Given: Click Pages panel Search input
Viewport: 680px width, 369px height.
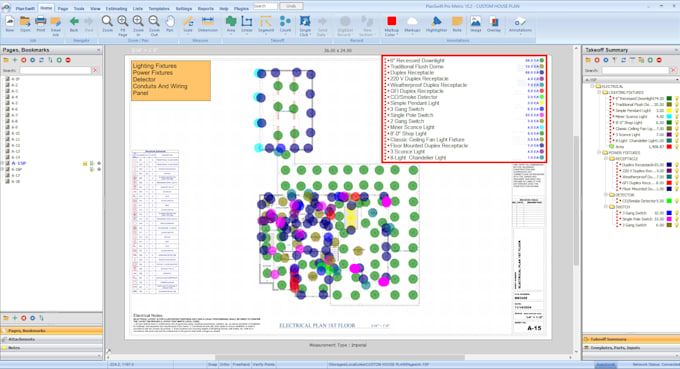Looking at the screenshot, I should [56, 70].
